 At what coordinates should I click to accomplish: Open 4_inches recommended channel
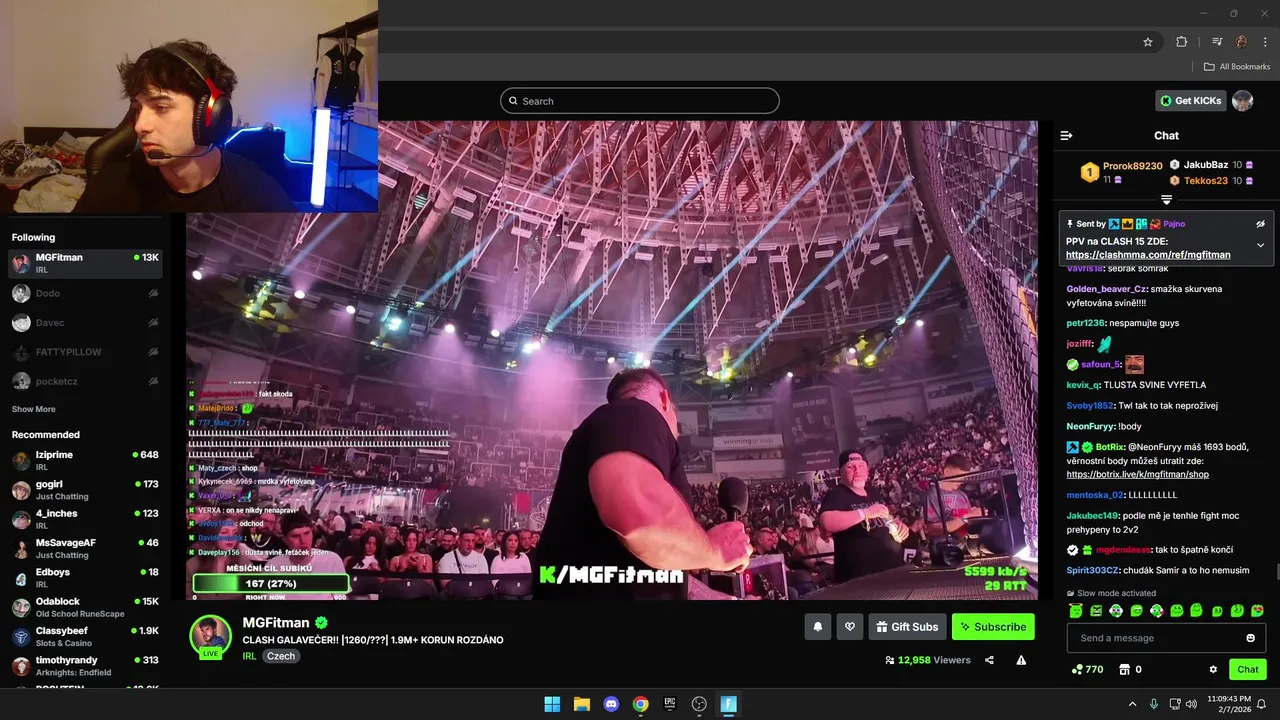tap(85, 519)
